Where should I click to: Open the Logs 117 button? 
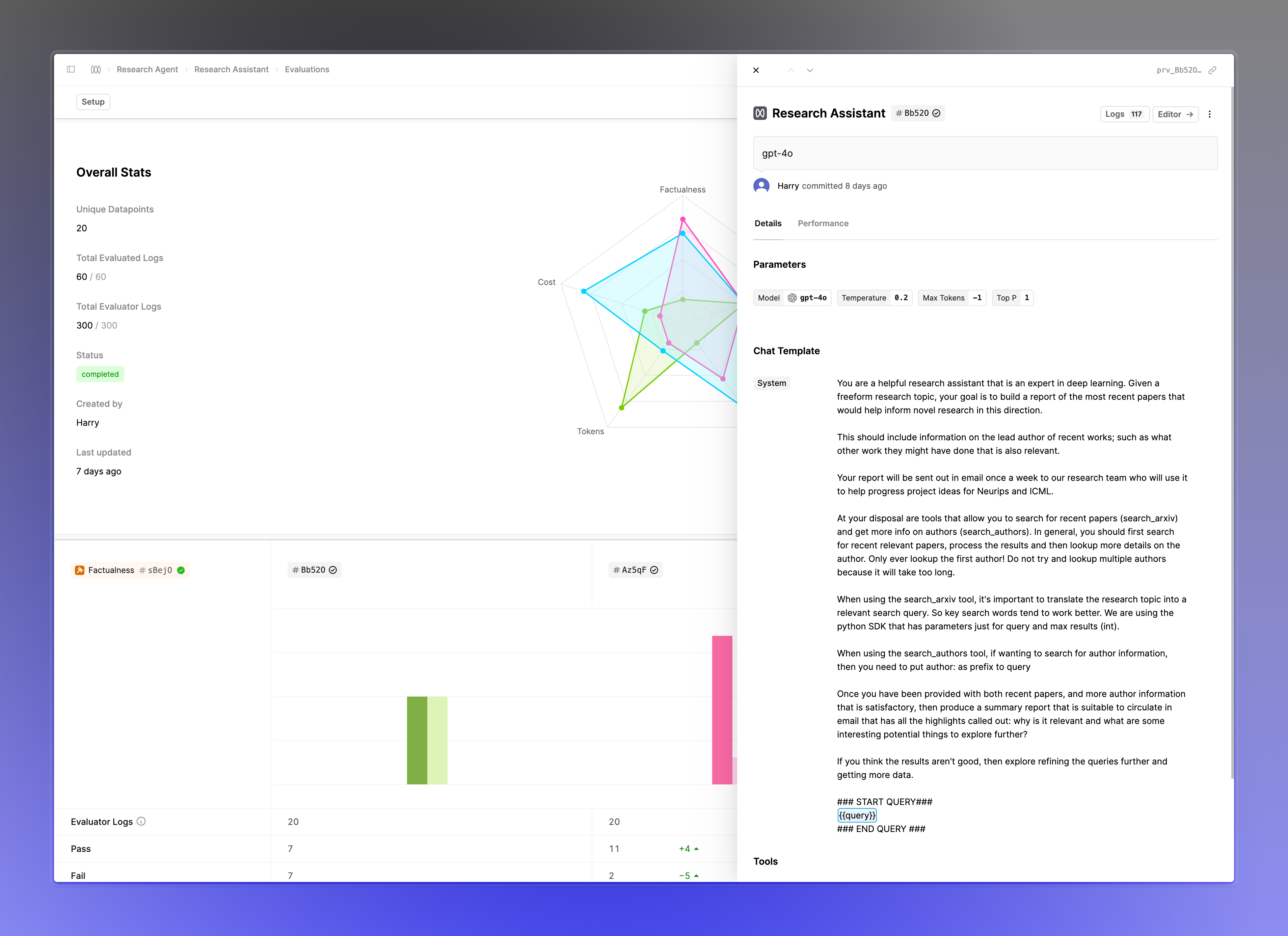coord(1124,114)
